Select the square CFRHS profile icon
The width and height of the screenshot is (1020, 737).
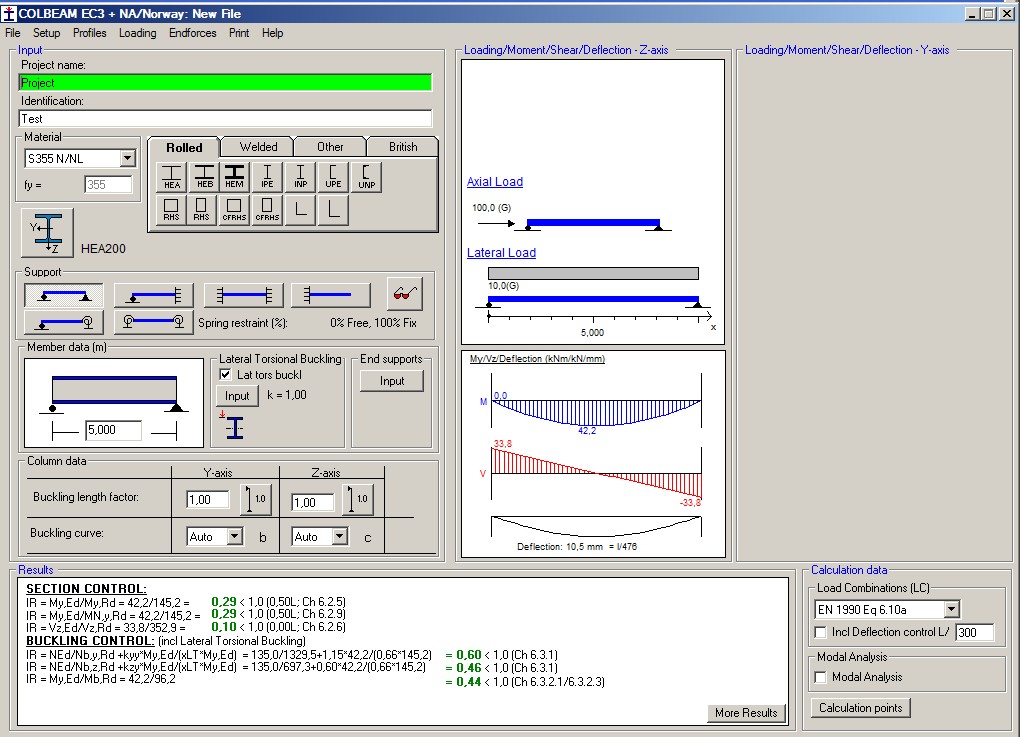point(234,210)
